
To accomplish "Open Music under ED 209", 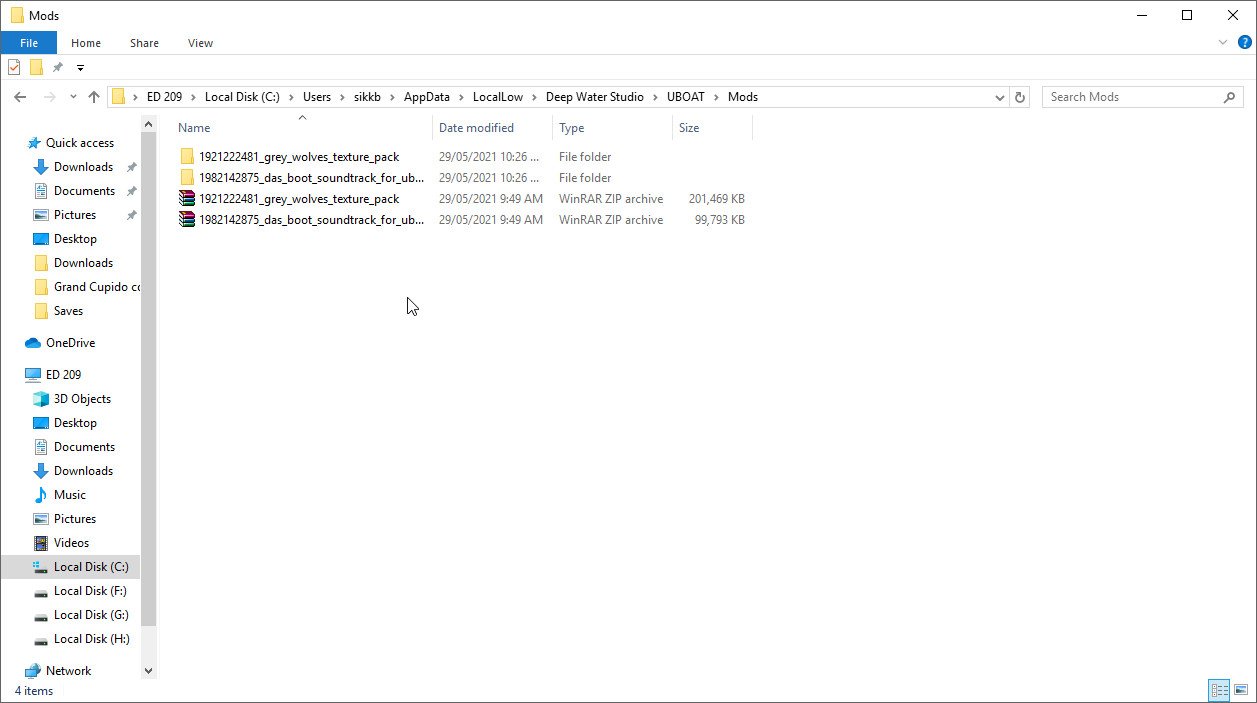I will [x=69, y=495].
